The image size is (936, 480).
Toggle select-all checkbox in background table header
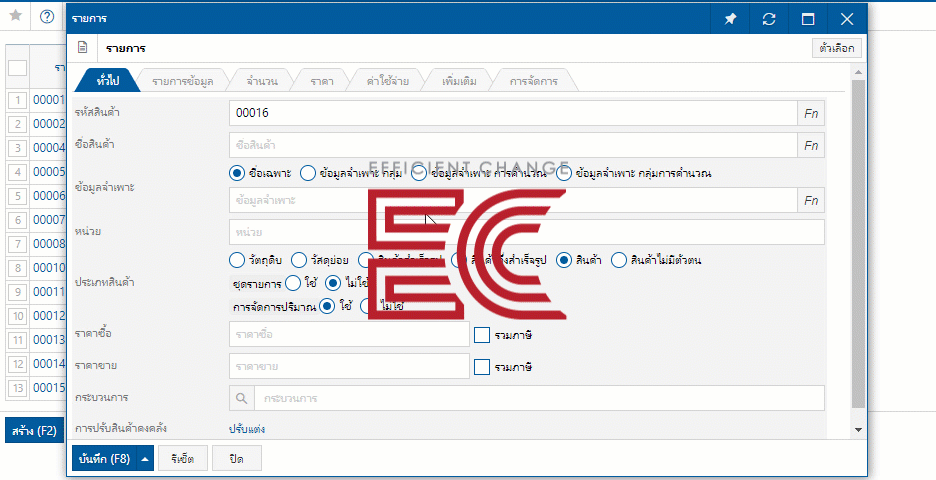coord(17,67)
